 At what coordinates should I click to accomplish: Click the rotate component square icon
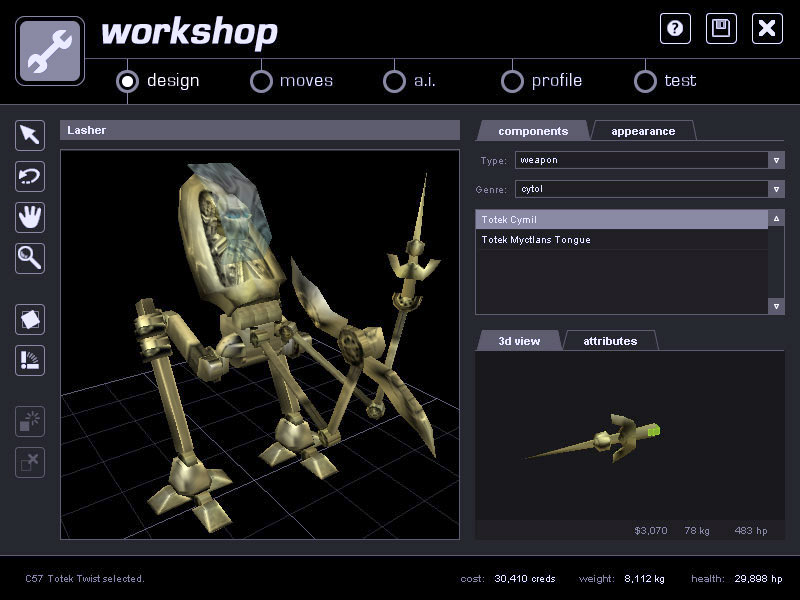(30, 319)
